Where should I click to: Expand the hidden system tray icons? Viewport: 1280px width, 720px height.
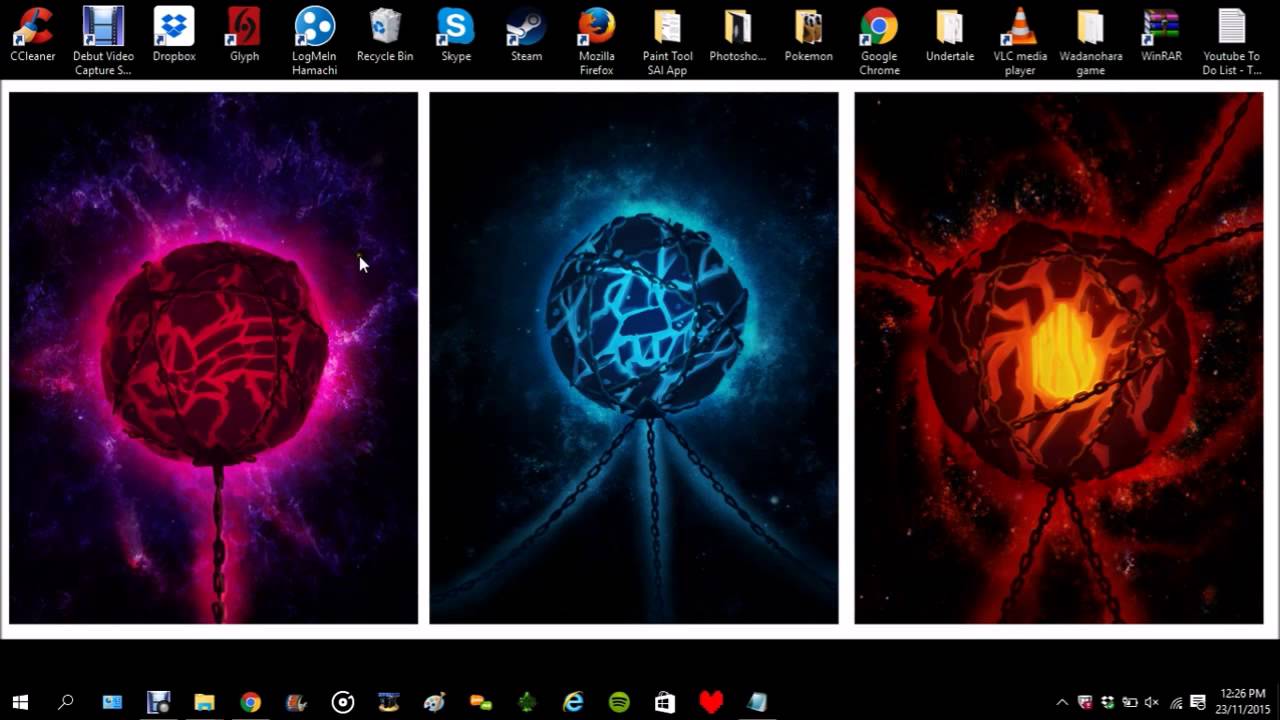1062,702
